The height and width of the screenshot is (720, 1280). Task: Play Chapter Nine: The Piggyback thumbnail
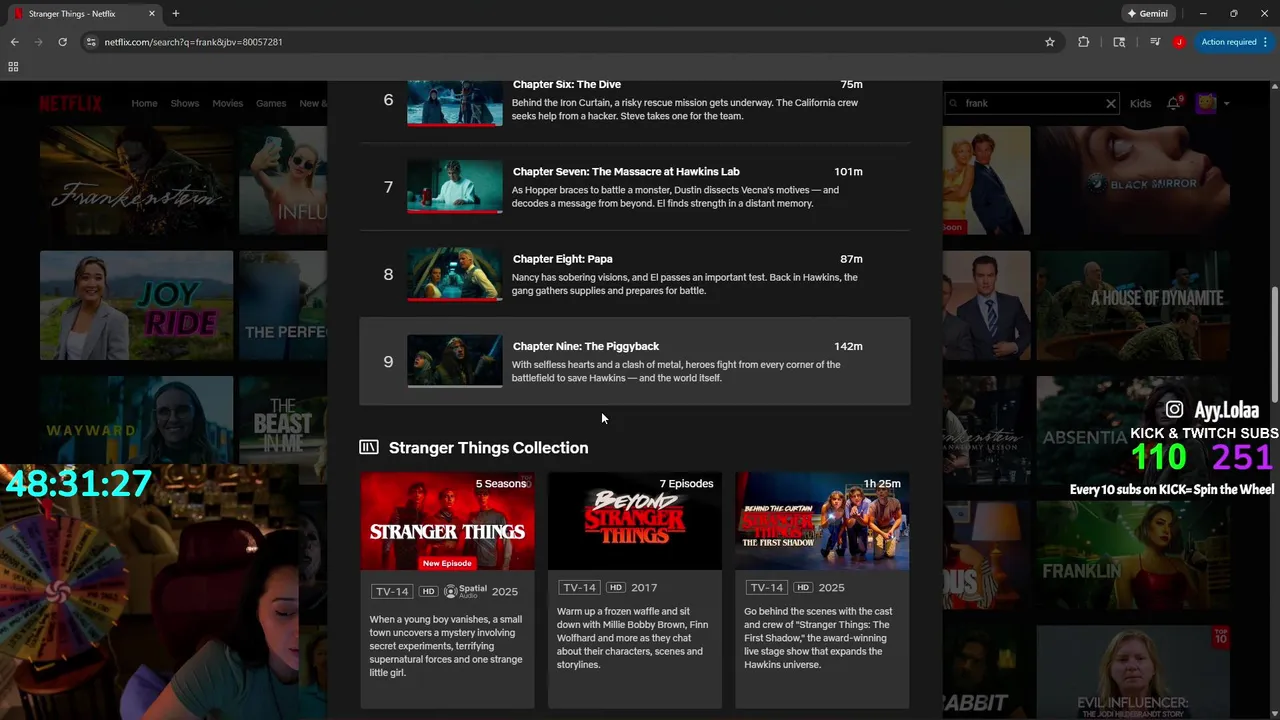[454, 361]
